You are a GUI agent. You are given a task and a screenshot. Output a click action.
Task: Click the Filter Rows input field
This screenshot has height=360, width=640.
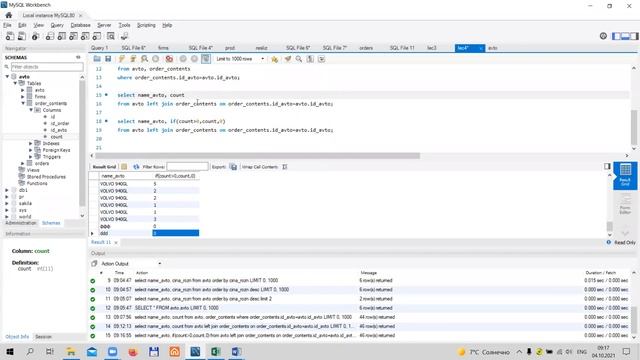(187, 167)
